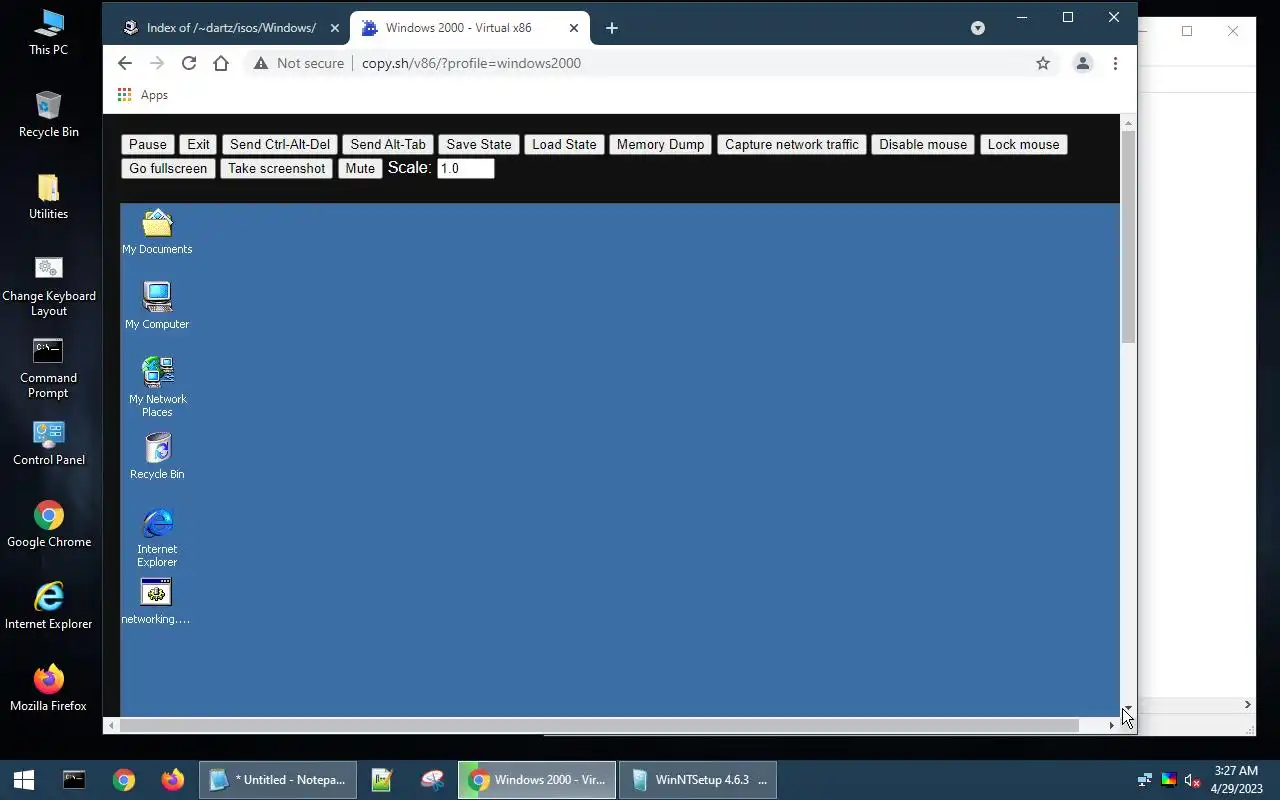The width and height of the screenshot is (1280, 800).
Task: Switch to the Index of isos tab
Action: 231,28
